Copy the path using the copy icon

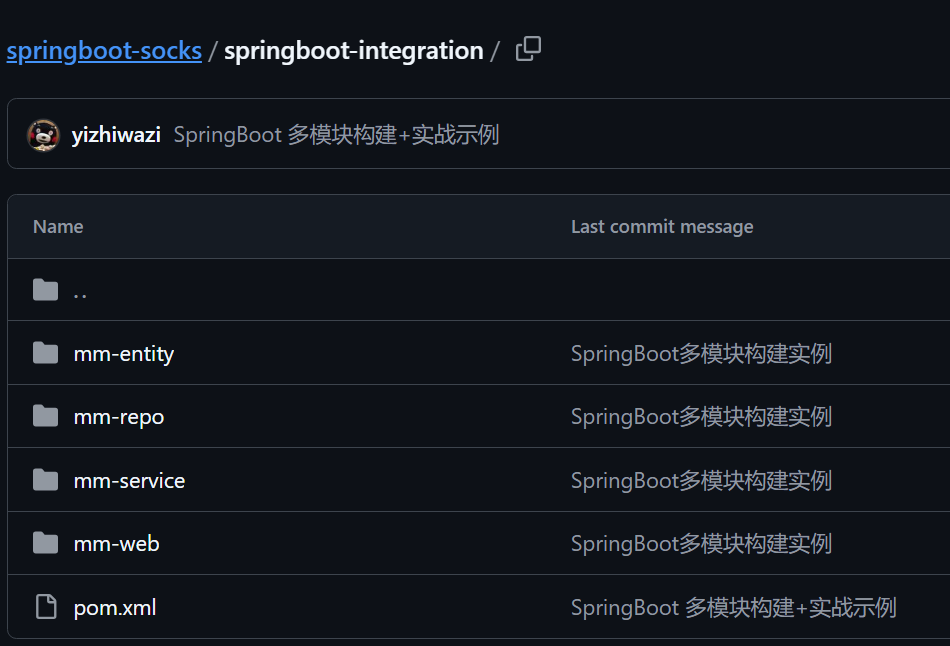tap(528, 49)
